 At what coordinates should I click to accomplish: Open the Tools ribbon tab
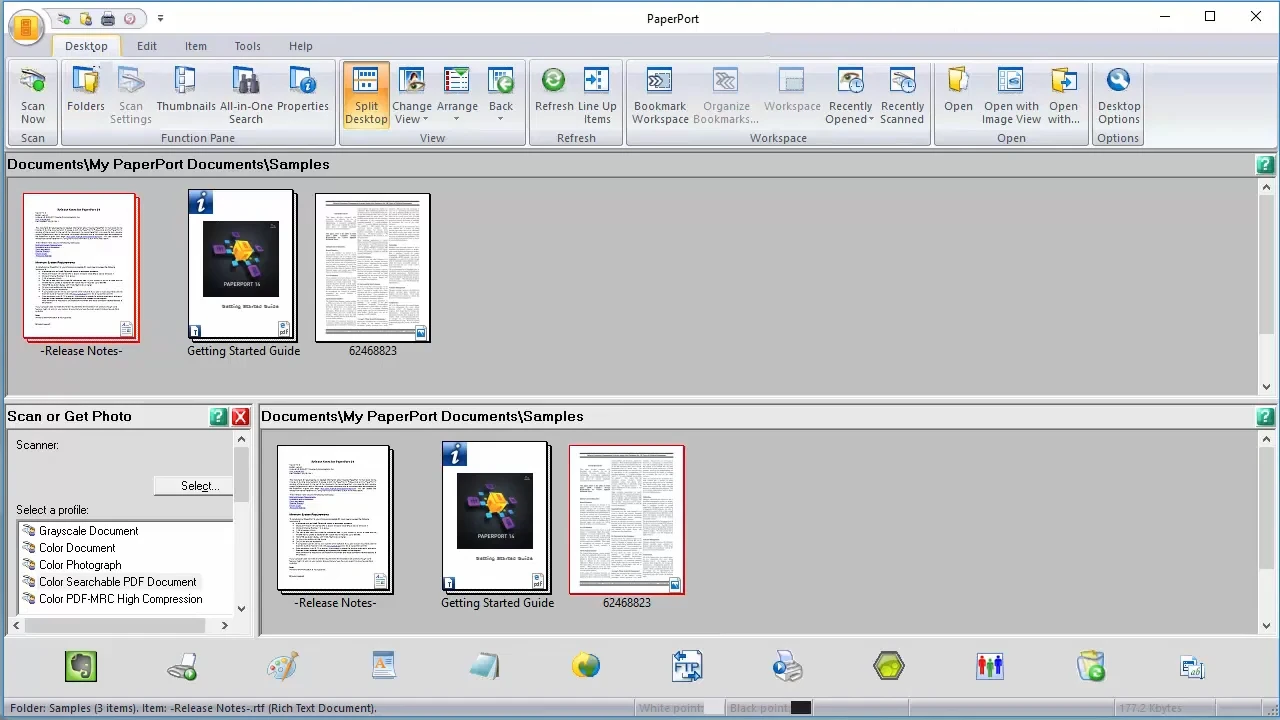click(248, 46)
